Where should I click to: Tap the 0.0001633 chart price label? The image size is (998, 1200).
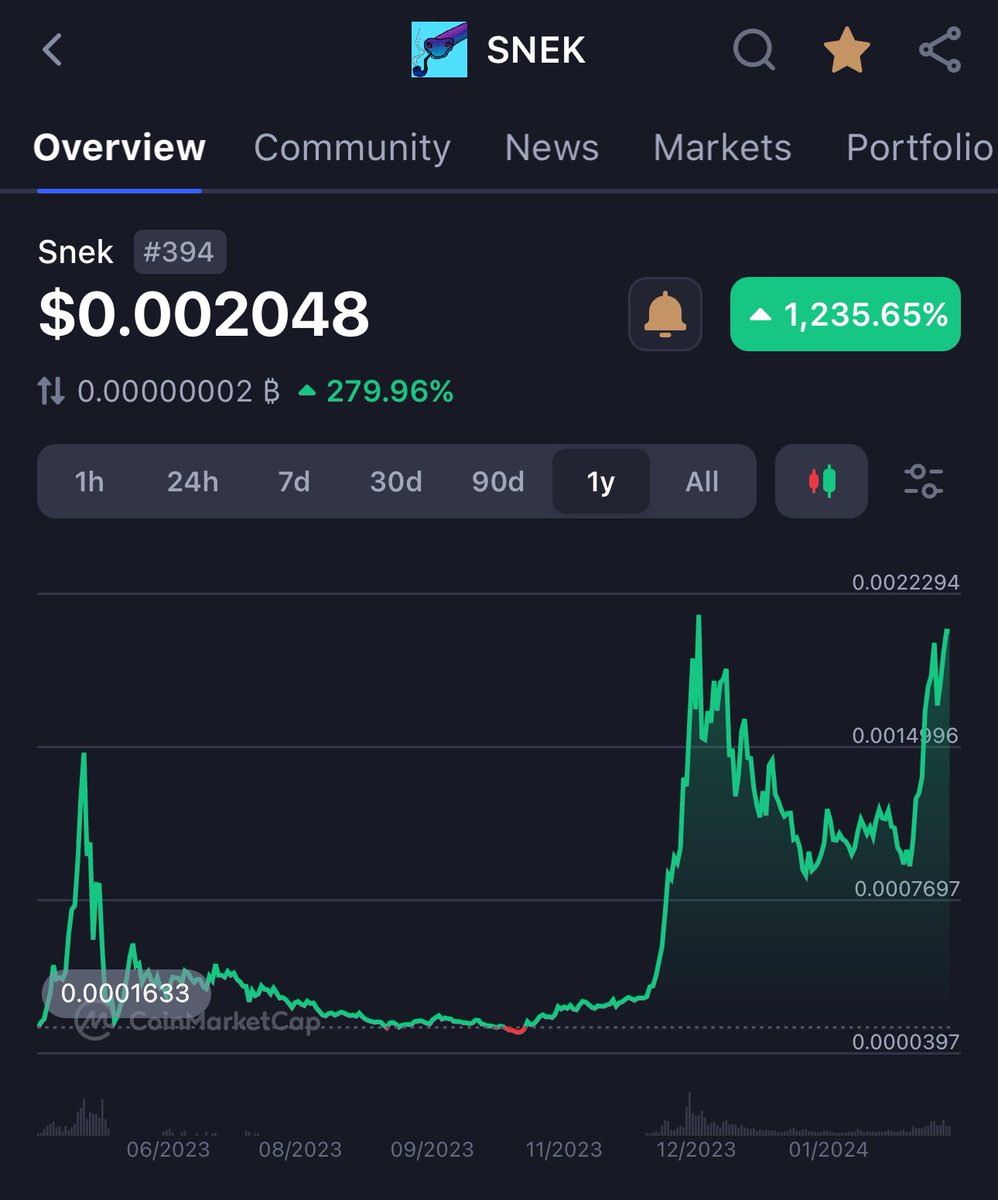pyautogui.click(x=126, y=993)
